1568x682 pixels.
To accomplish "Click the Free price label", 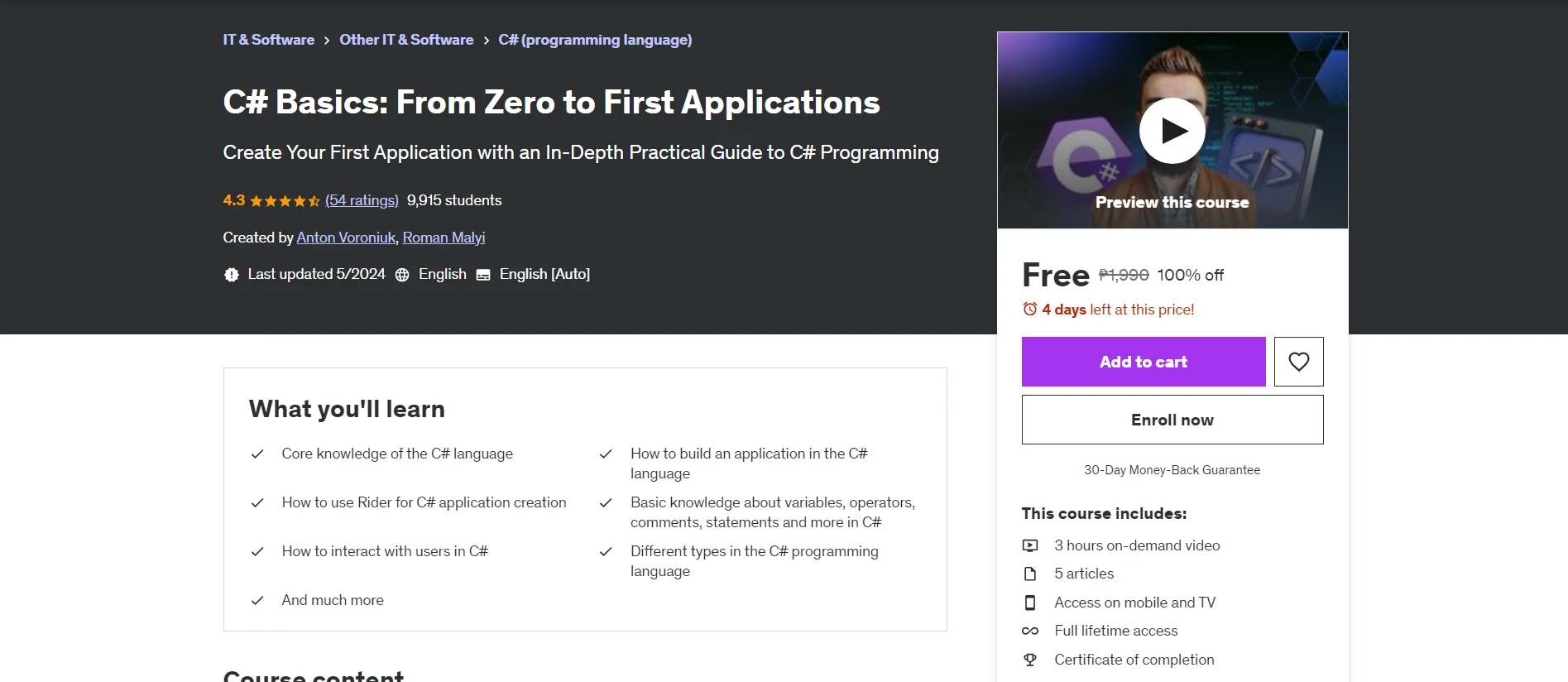I will 1056,275.
